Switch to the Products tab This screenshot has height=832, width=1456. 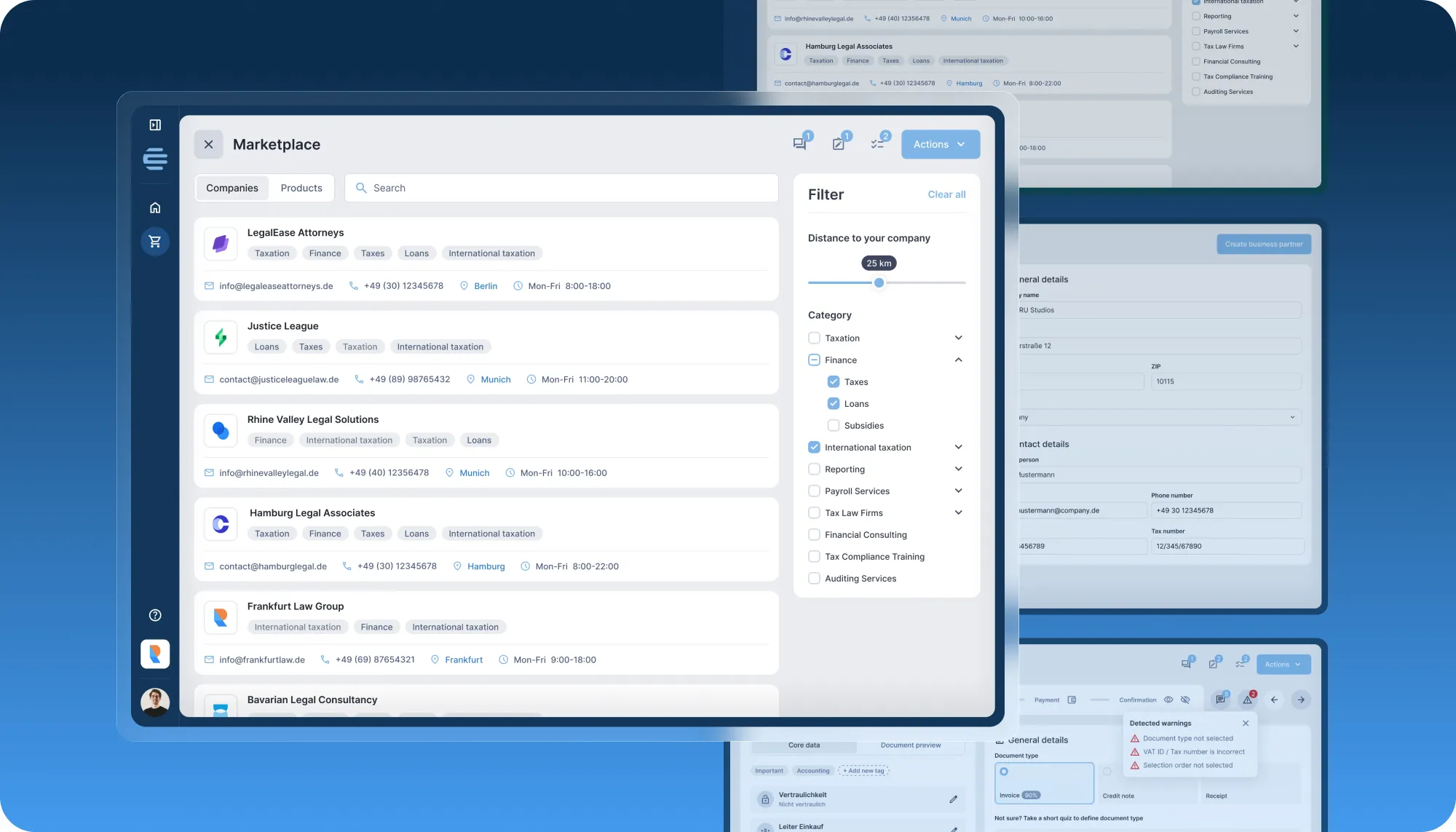(301, 188)
